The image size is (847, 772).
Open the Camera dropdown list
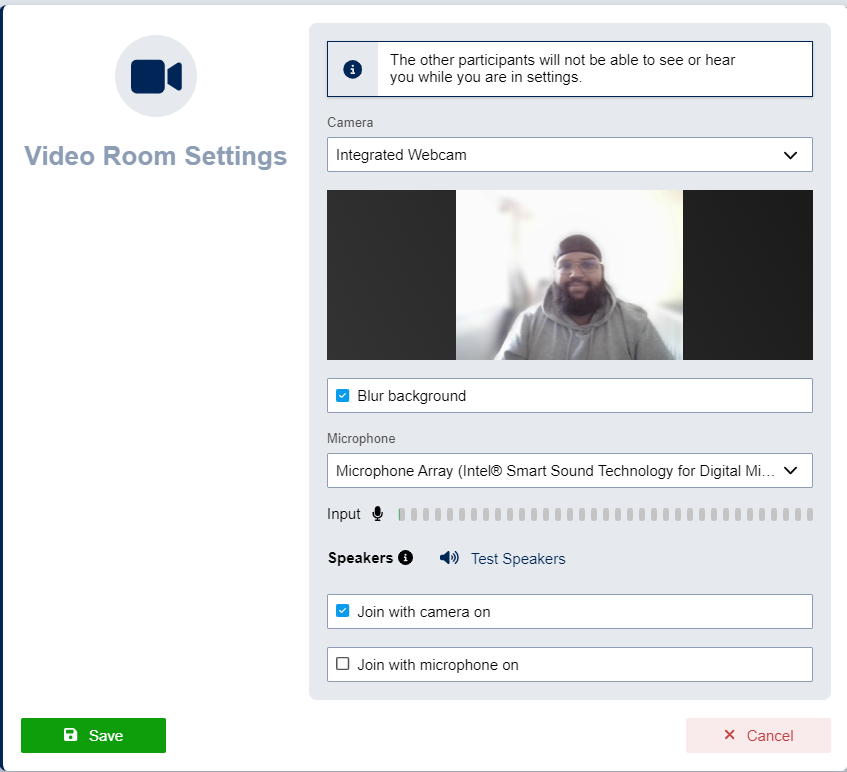pyautogui.click(x=568, y=155)
